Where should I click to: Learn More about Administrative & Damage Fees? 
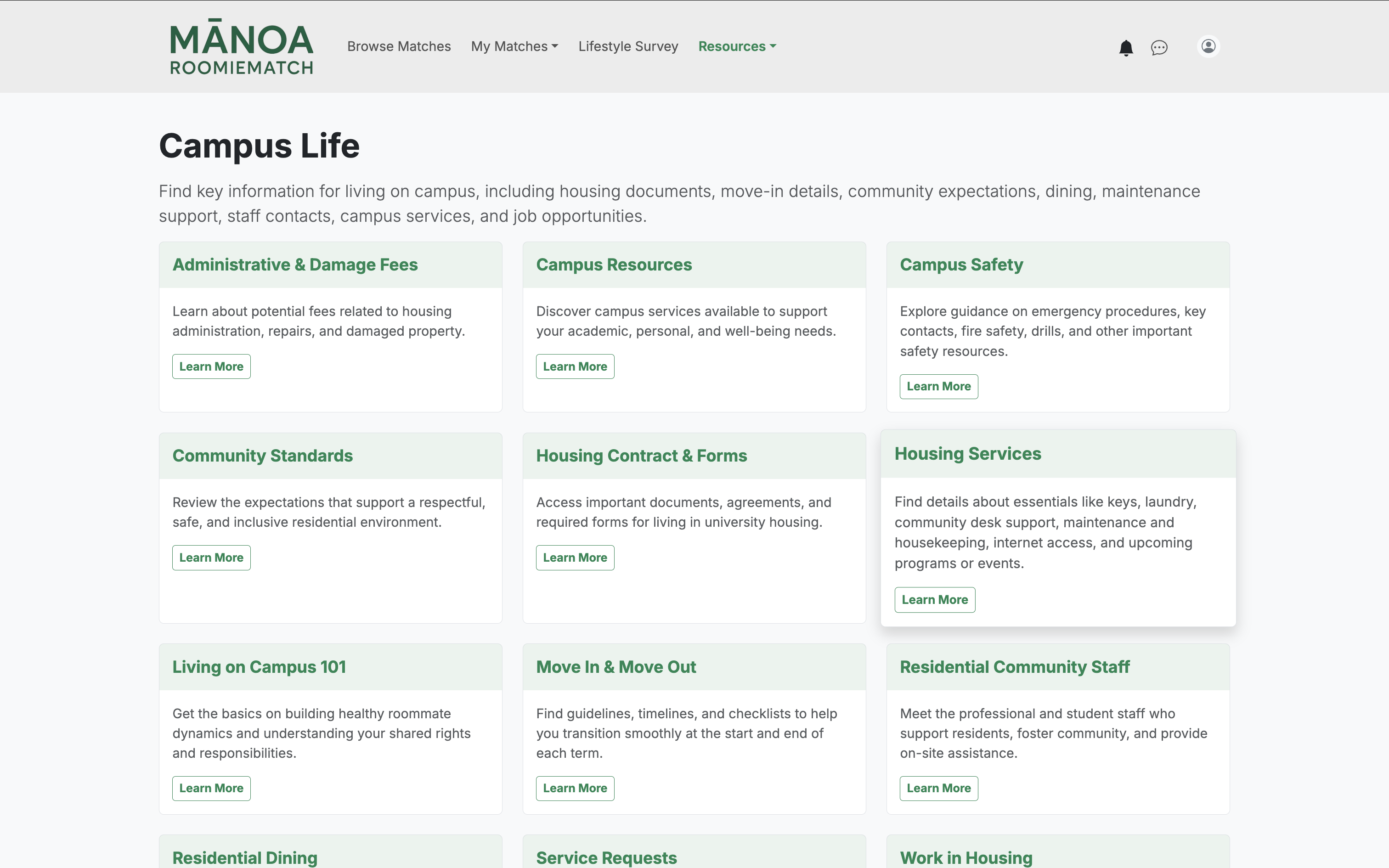point(211,366)
